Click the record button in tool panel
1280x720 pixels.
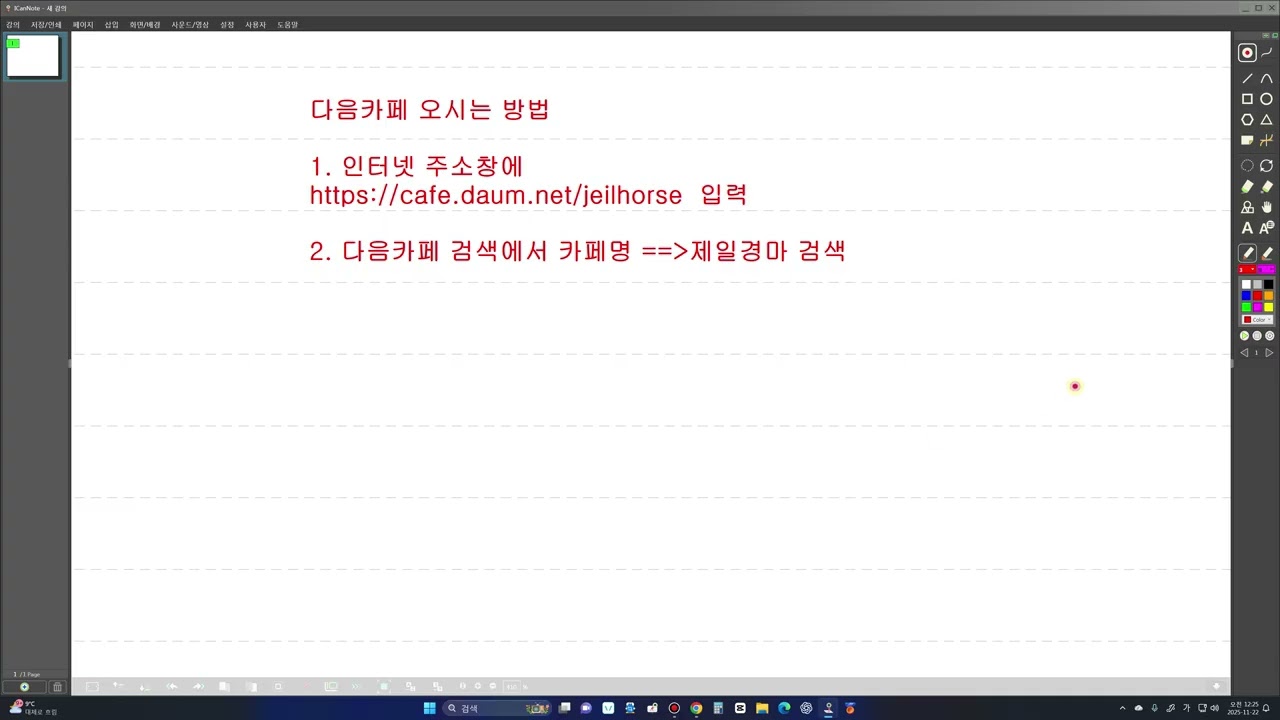click(1247, 53)
